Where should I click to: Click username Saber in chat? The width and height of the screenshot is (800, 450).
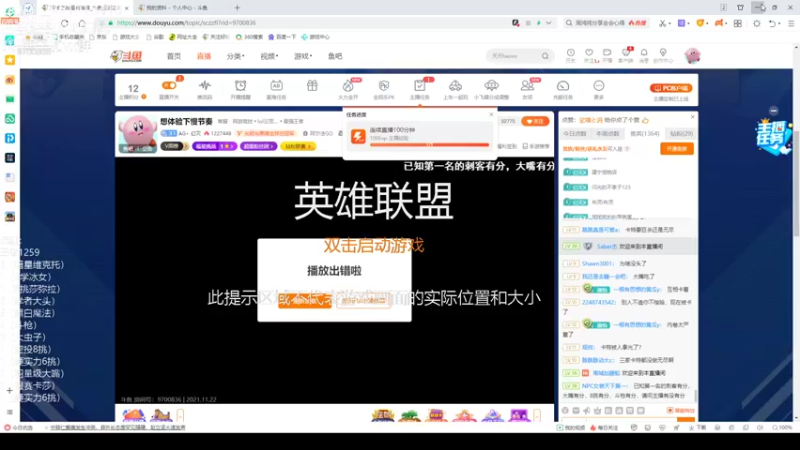606,246
